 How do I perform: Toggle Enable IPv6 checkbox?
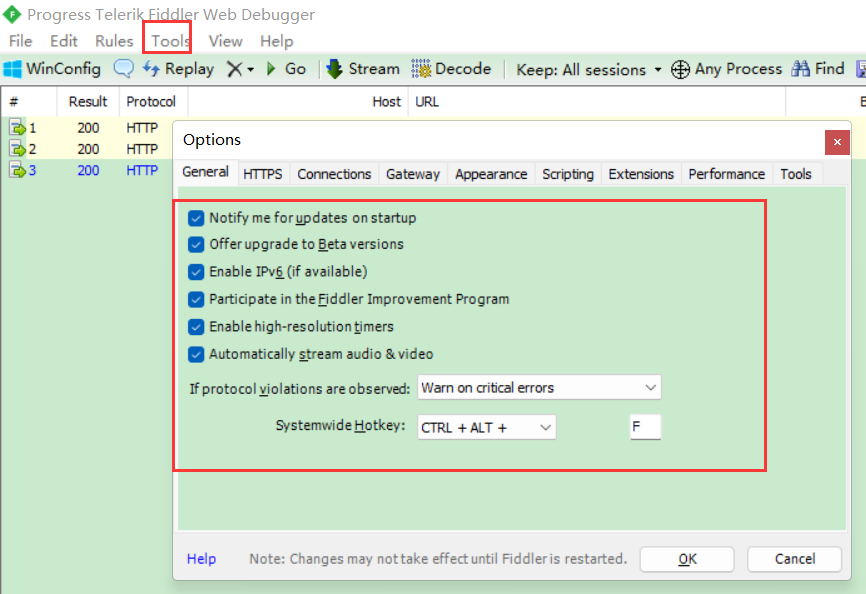[x=196, y=272]
